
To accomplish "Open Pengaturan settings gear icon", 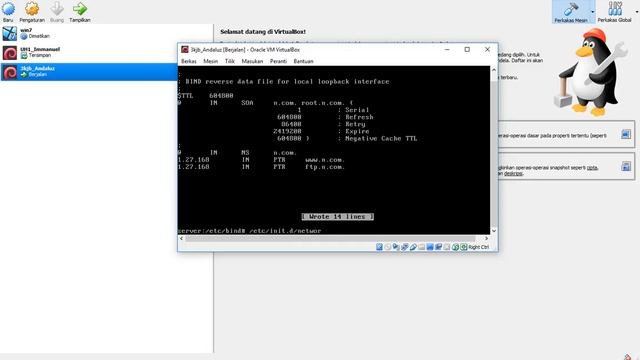I will (32, 8).
